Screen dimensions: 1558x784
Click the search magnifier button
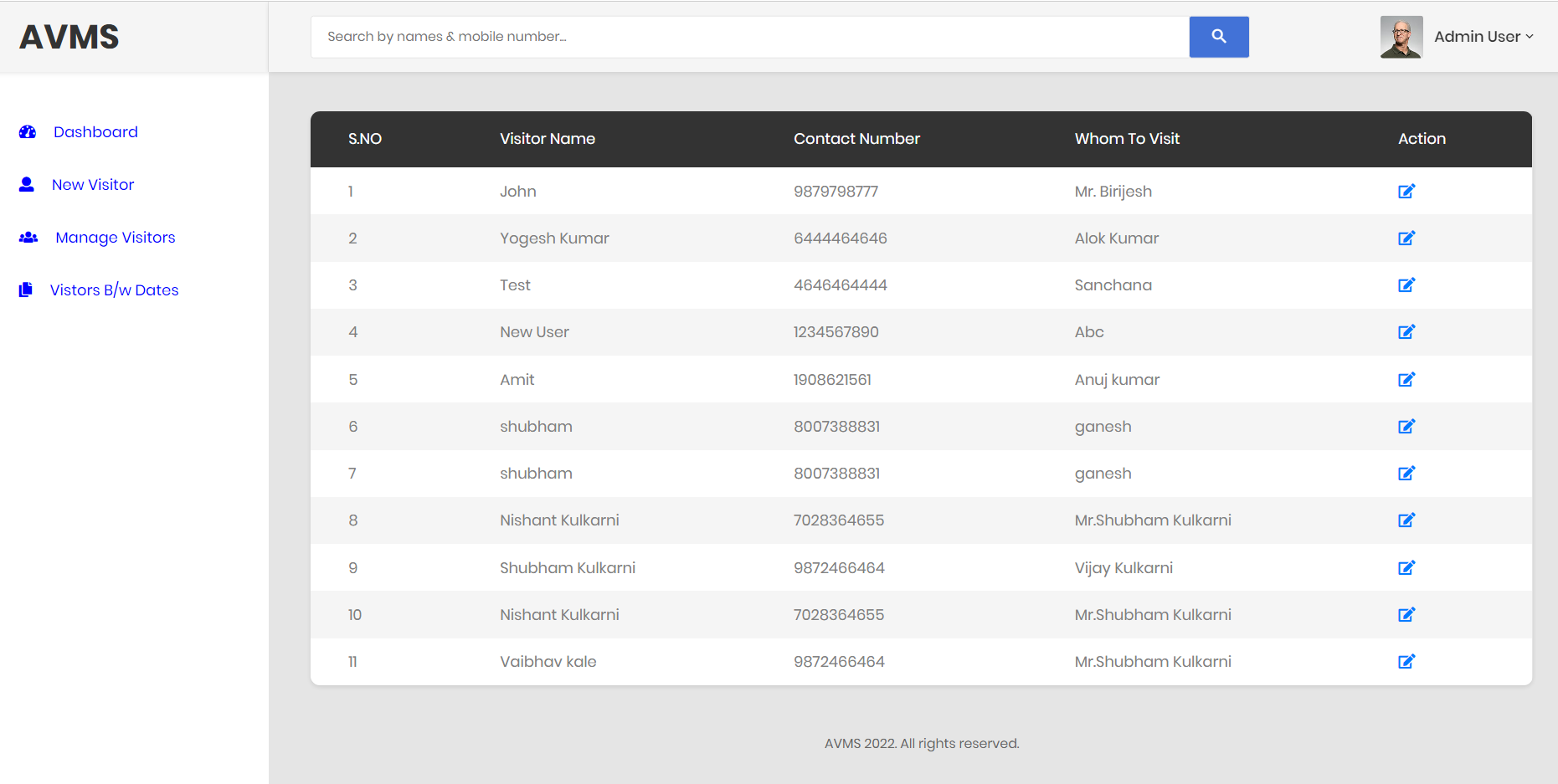click(x=1218, y=37)
